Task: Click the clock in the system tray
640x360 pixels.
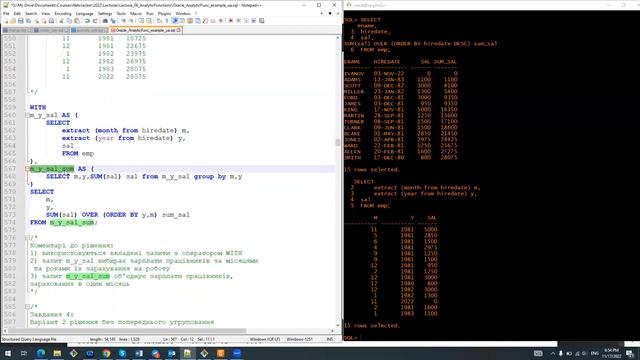Action: tap(611, 353)
